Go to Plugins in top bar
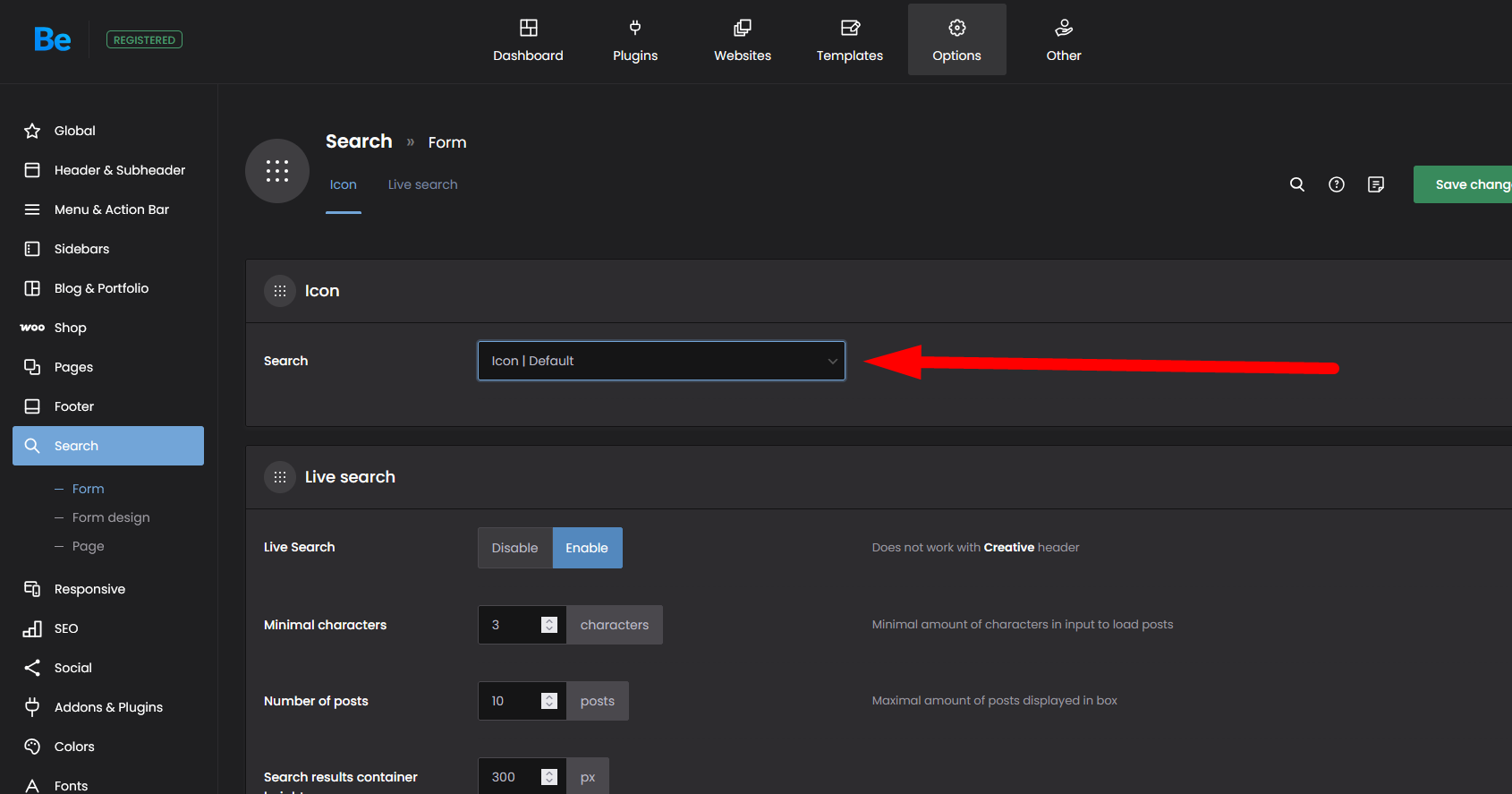The width and height of the screenshot is (1512, 794). pyautogui.click(x=635, y=40)
